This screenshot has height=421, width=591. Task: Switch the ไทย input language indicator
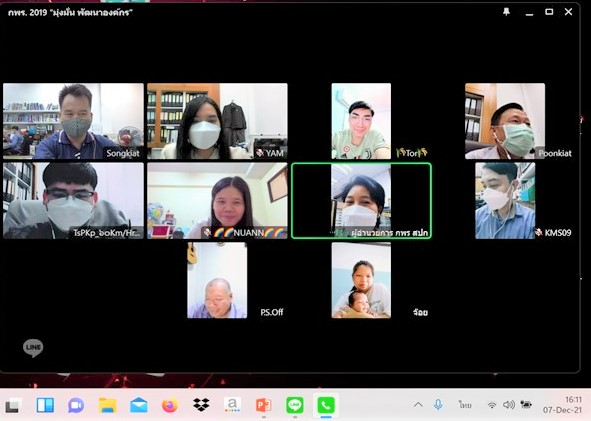pyautogui.click(x=465, y=405)
